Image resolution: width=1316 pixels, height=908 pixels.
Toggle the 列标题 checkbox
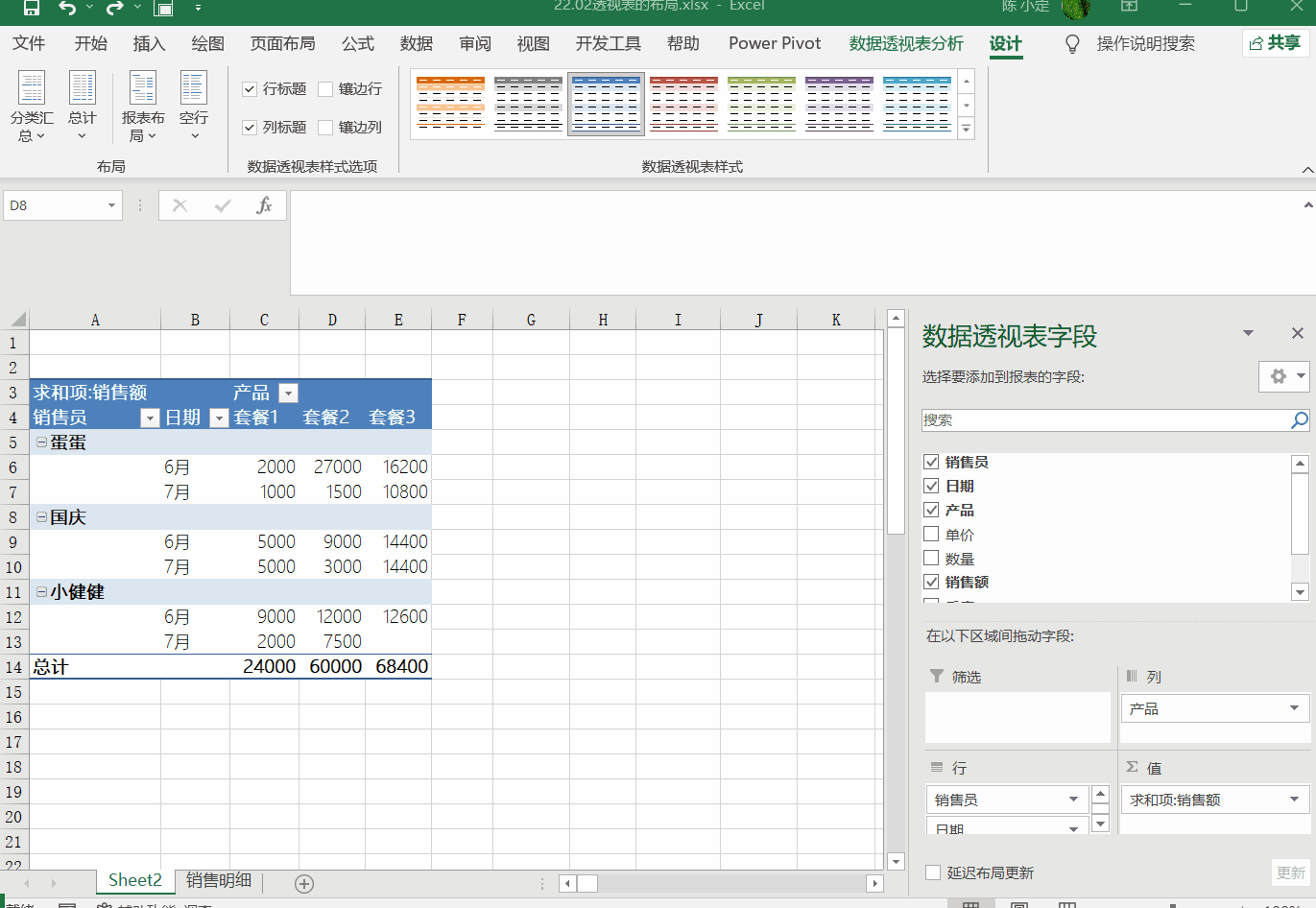pos(250,128)
